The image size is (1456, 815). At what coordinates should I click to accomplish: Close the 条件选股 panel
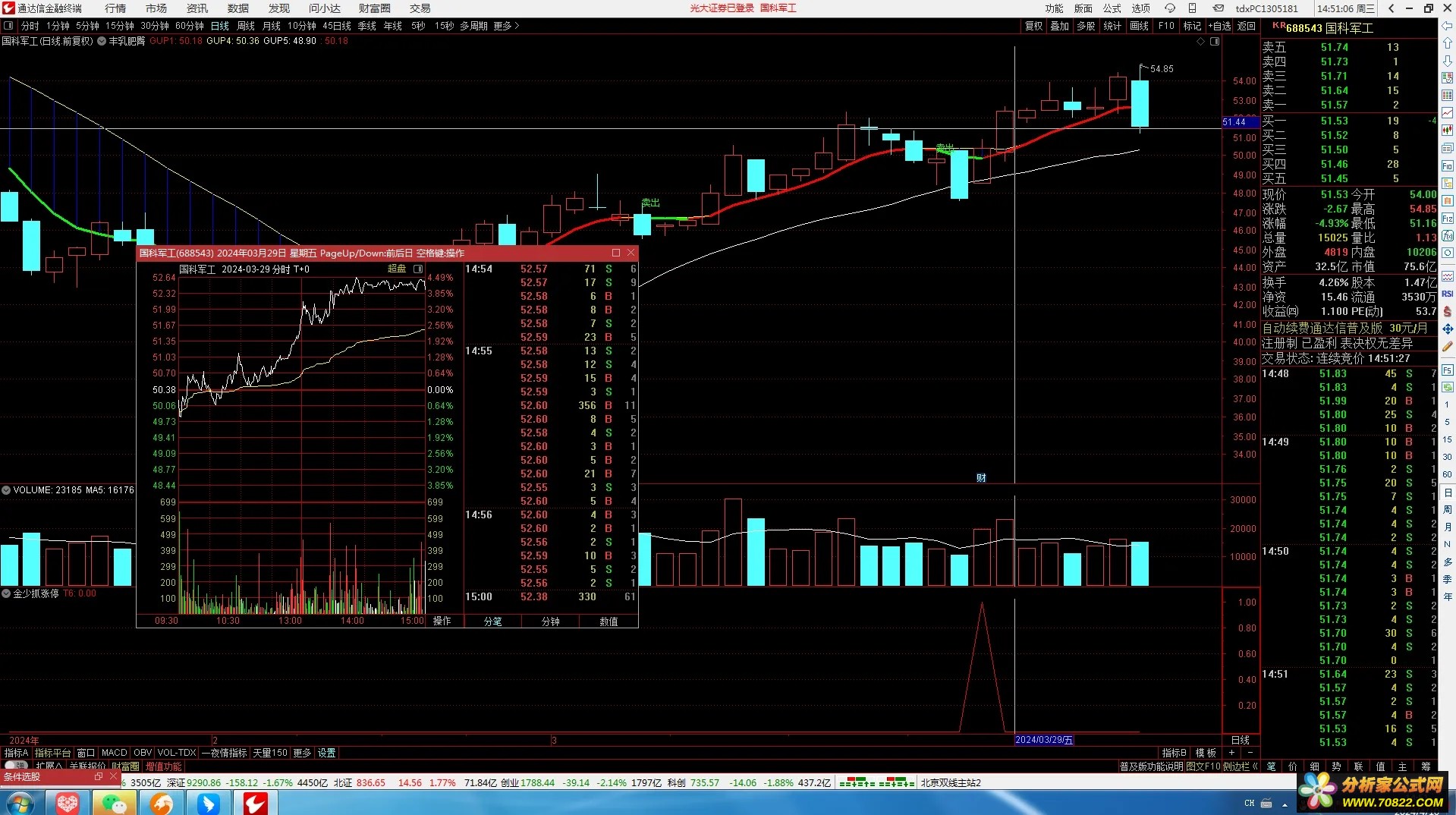point(114,777)
